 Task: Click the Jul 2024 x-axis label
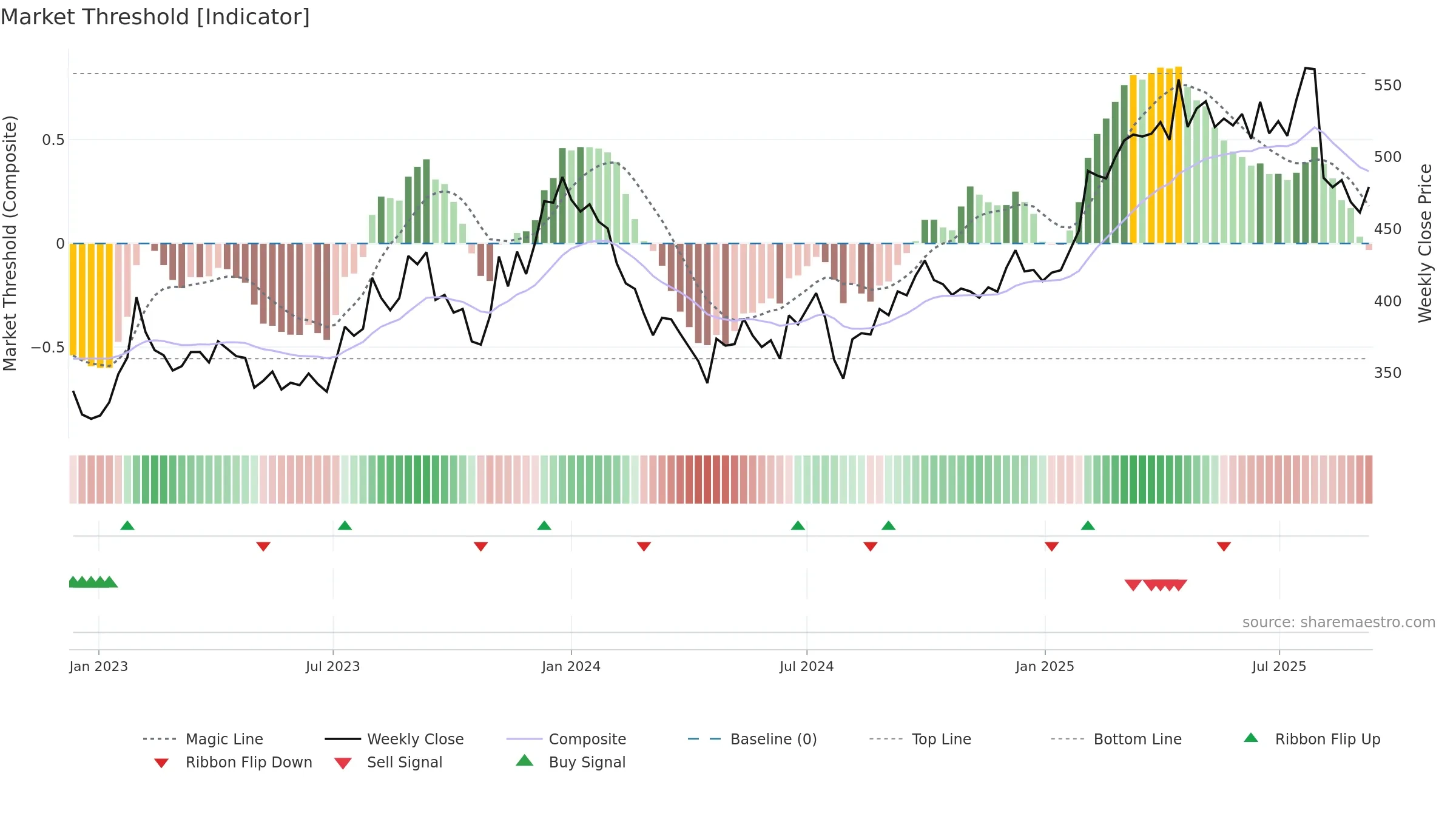[x=806, y=667]
